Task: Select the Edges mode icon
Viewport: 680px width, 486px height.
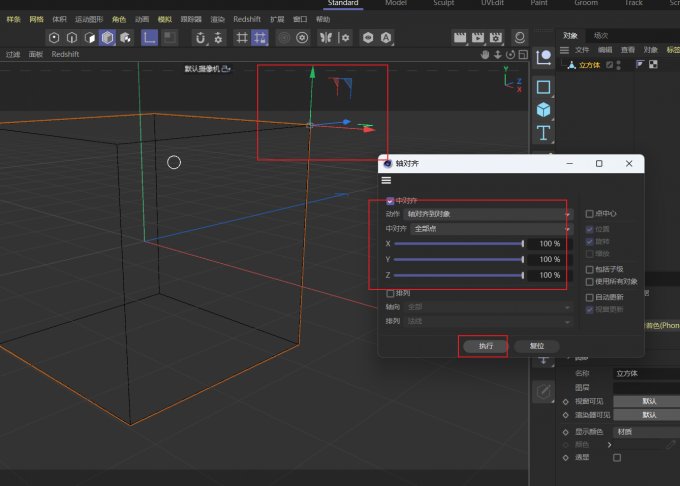Action: [x=72, y=38]
